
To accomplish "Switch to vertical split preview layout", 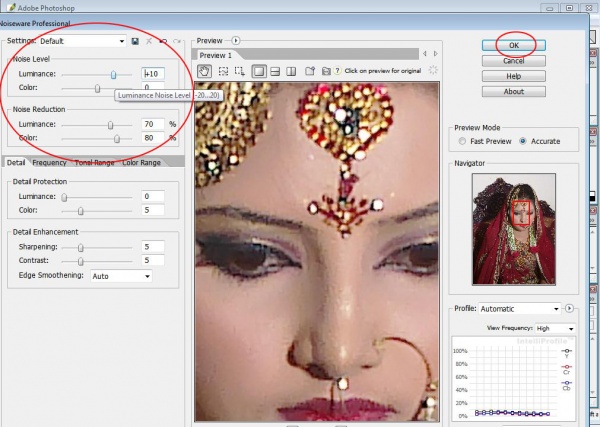I will (291, 71).
